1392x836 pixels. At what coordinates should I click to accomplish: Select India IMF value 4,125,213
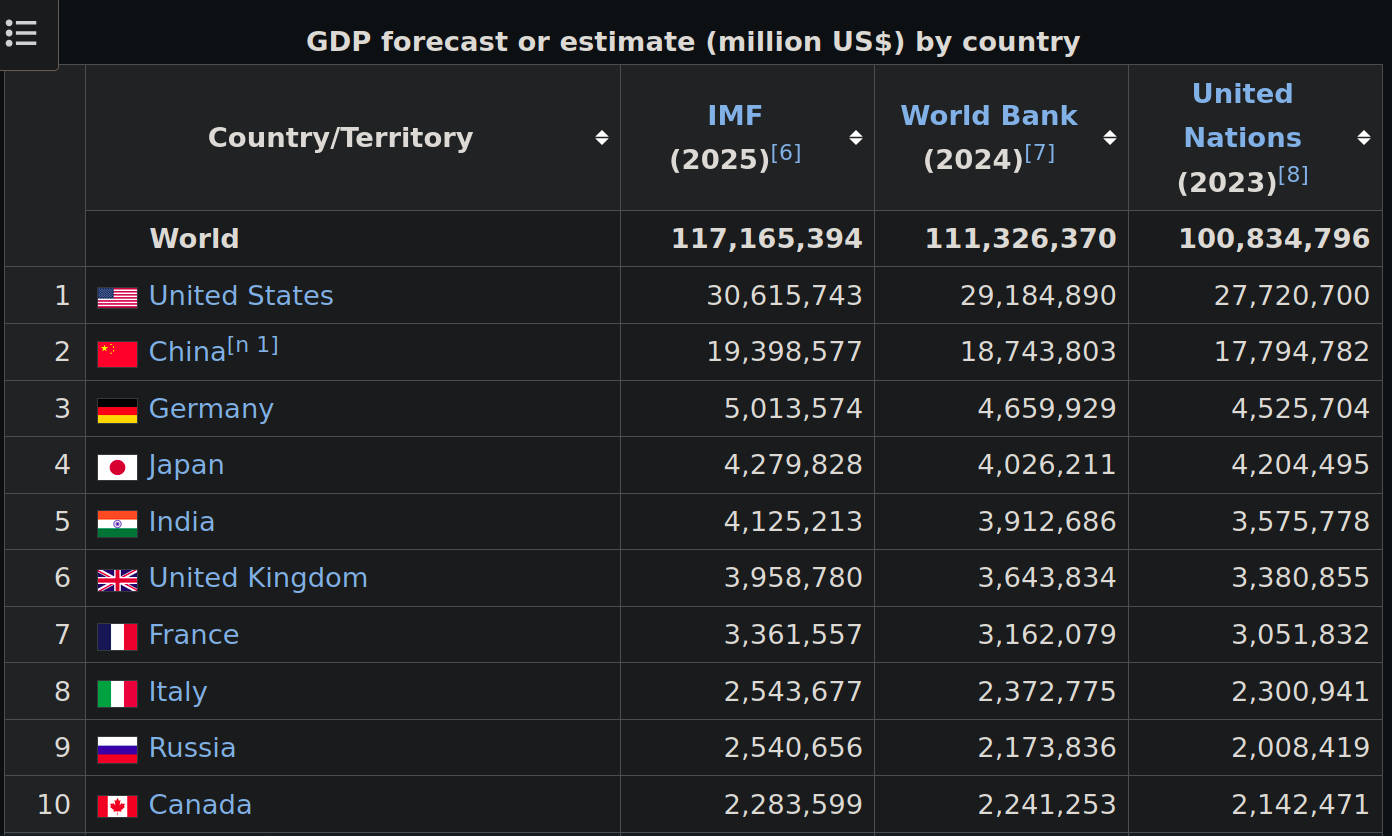tap(793, 522)
